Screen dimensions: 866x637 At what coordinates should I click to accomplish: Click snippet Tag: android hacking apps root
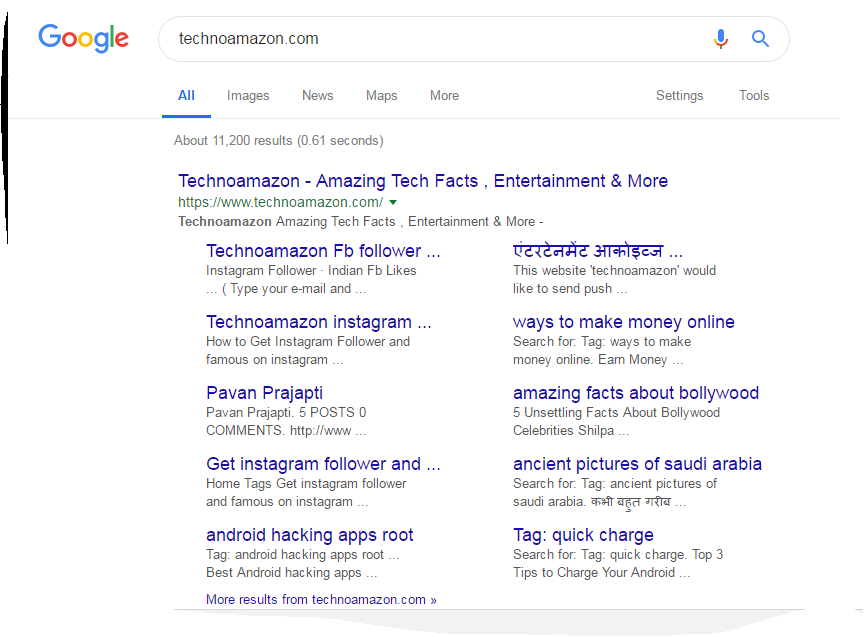point(303,555)
